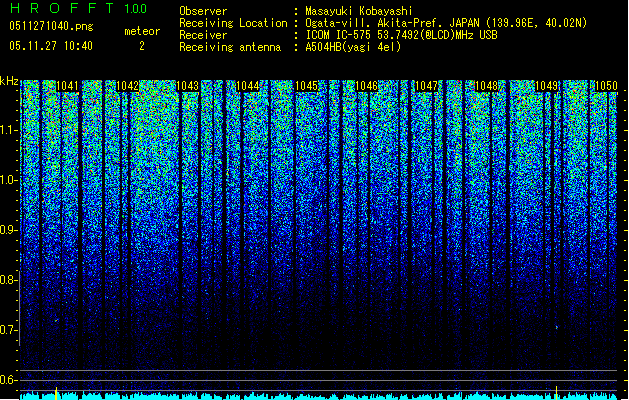Click observer name Masayuki Kobayashi

(359, 11)
